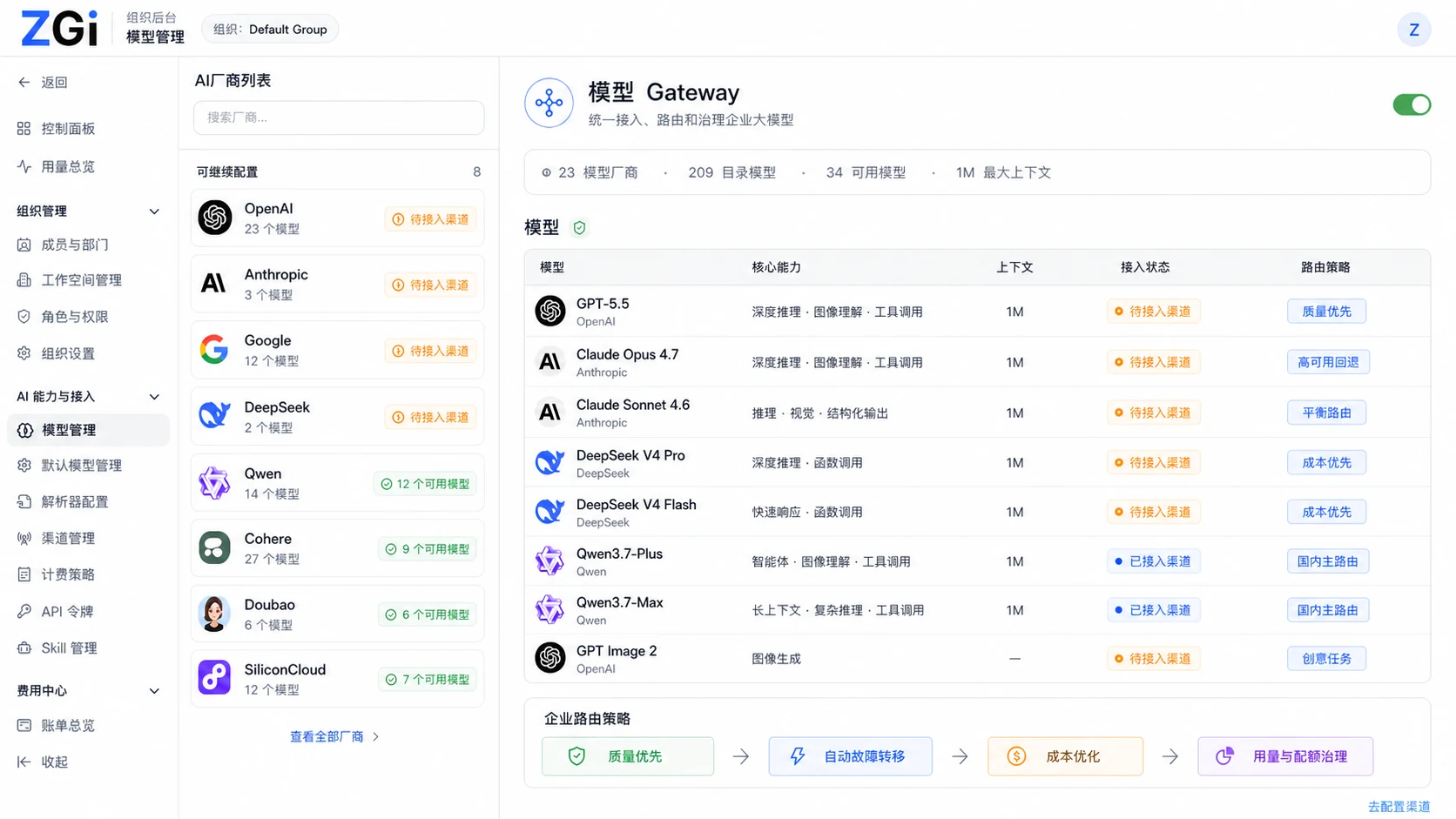Select the Qwen vendor card

pos(337,482)
